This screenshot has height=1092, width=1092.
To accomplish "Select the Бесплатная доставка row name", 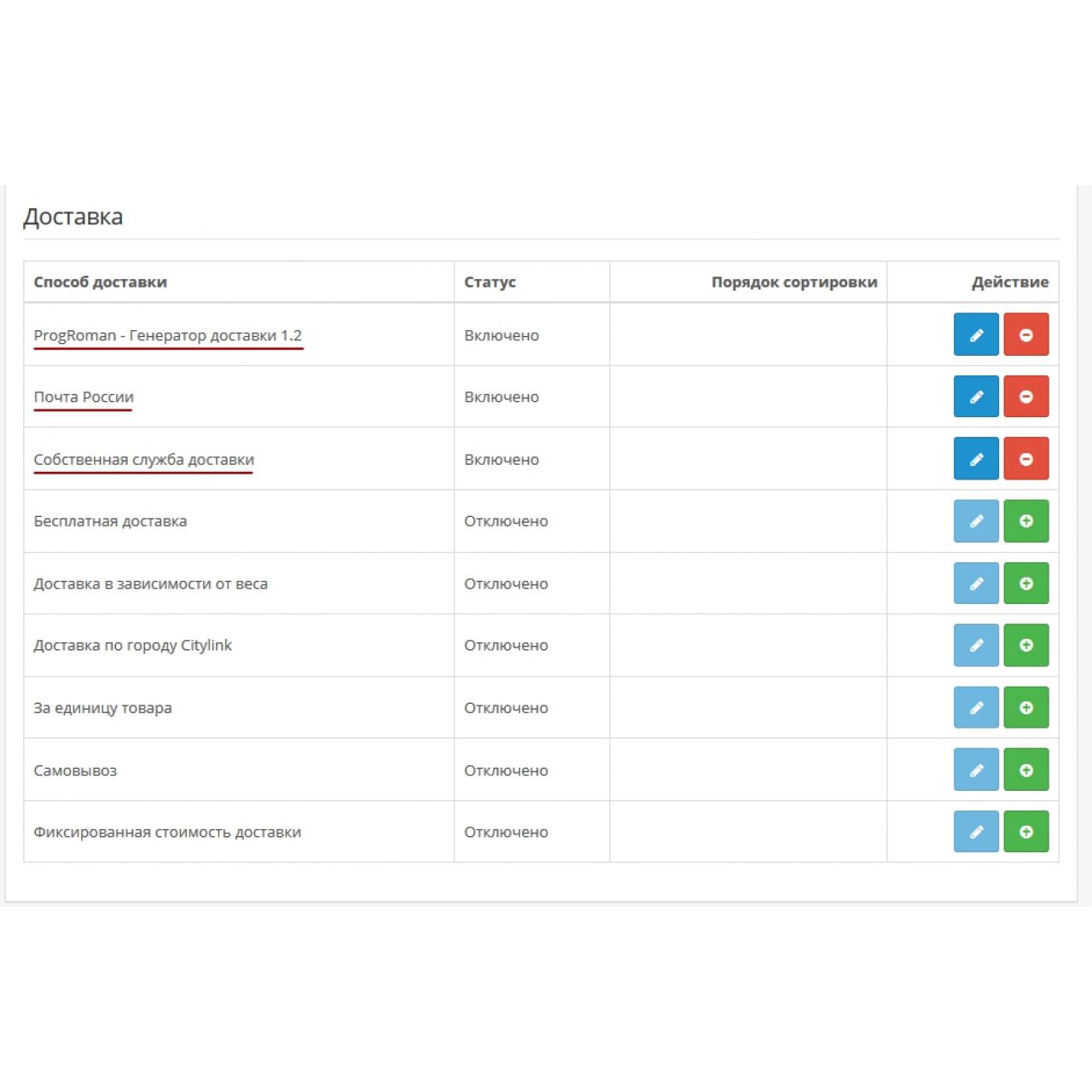I will [x=110, y=521].
